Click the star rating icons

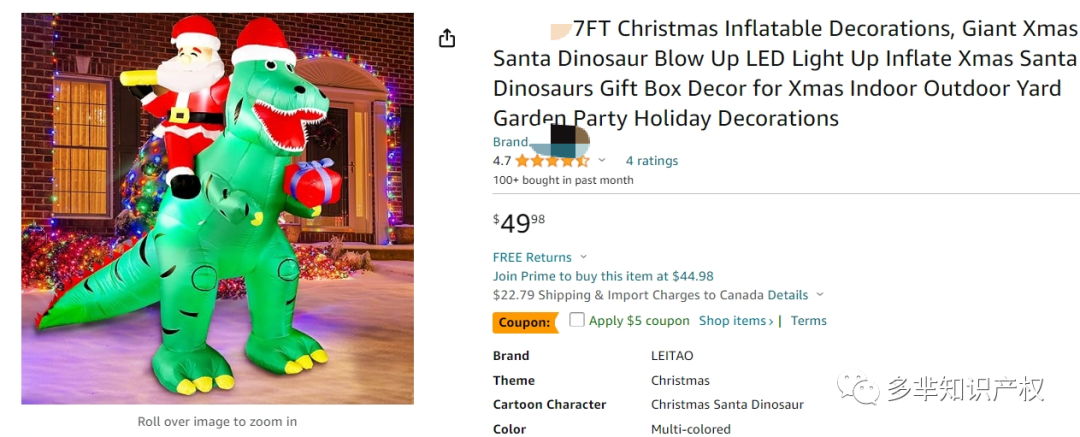552,160
